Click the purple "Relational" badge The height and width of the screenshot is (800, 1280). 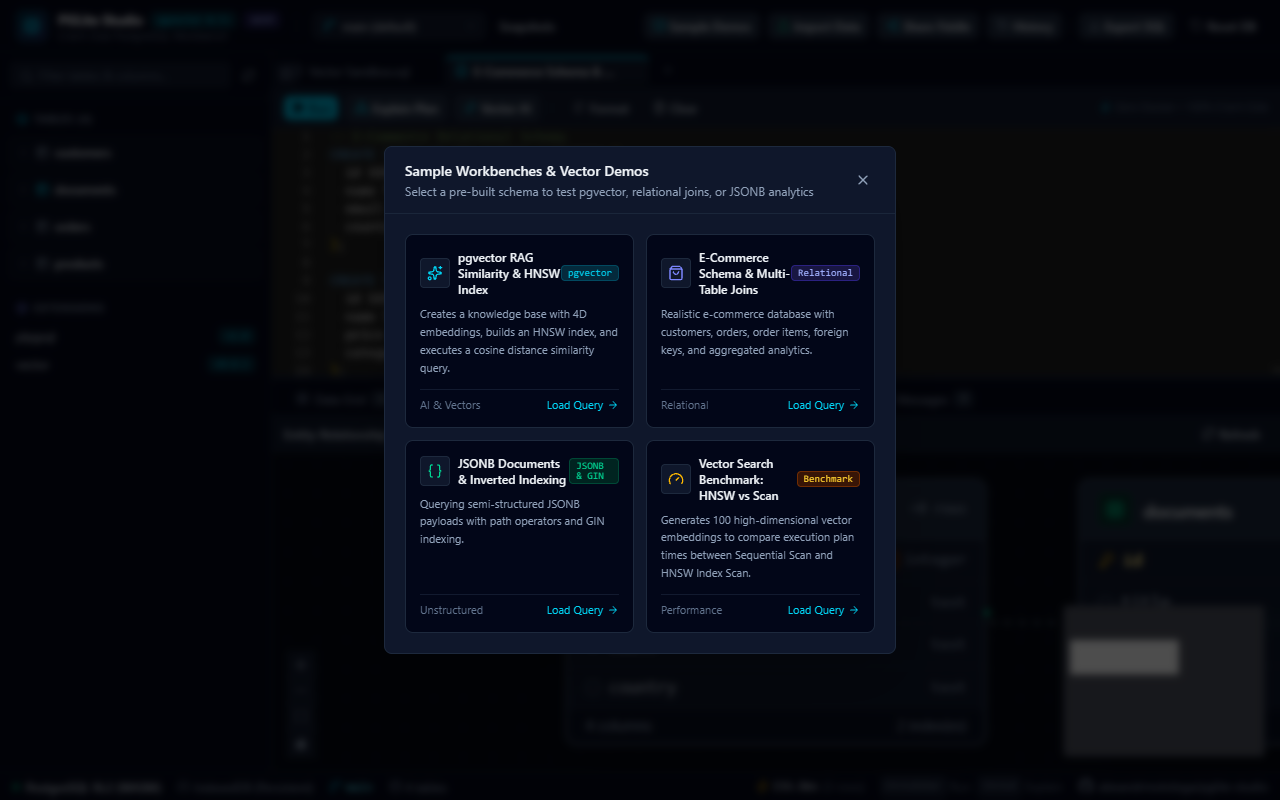coord(825,273)
